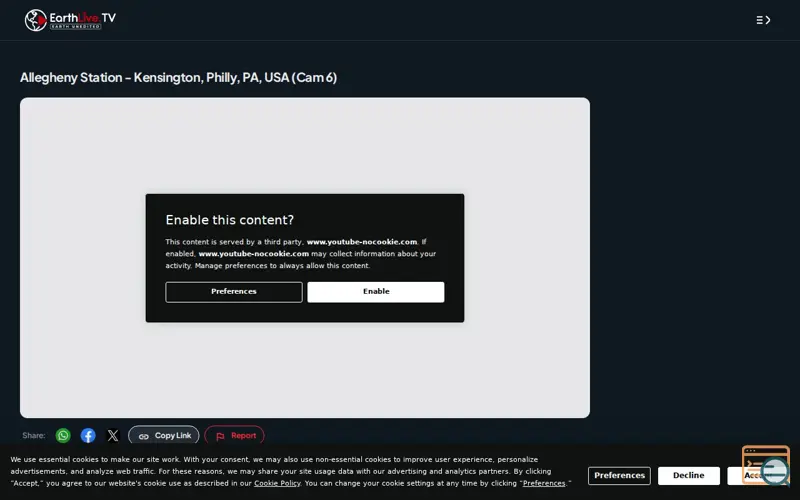The image size is (800, 500).
Task: Open Preferences in the content dialog
Action: click(x=234, y=292)
